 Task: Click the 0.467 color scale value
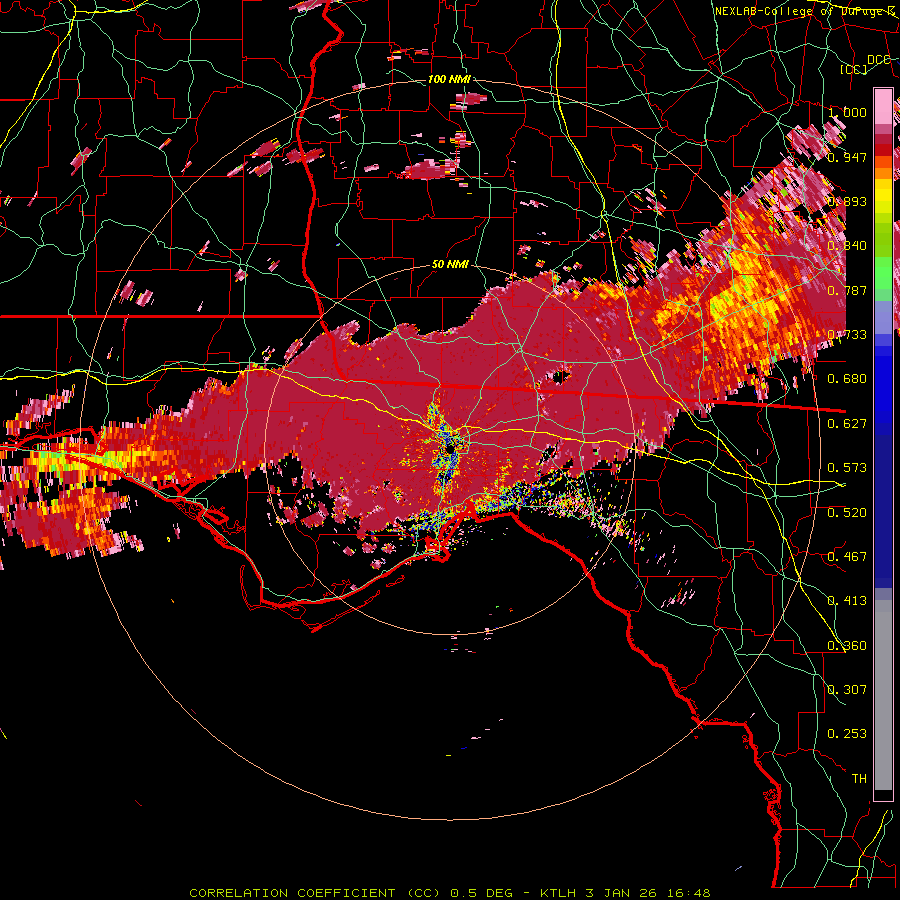pyautogui.click(x=847, y=556)
